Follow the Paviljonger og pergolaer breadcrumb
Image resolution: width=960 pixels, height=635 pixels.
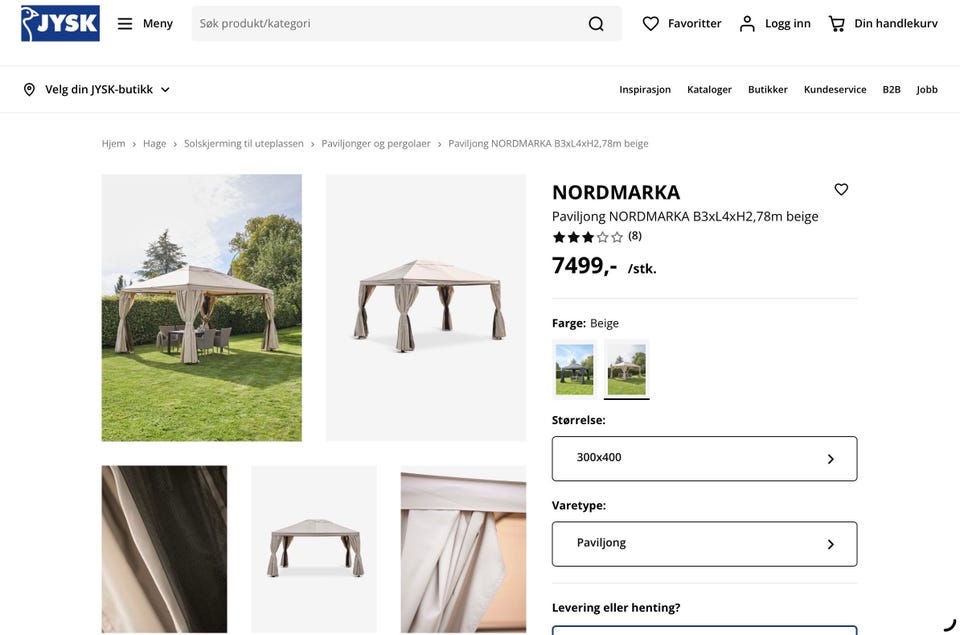tap(375, 143)
